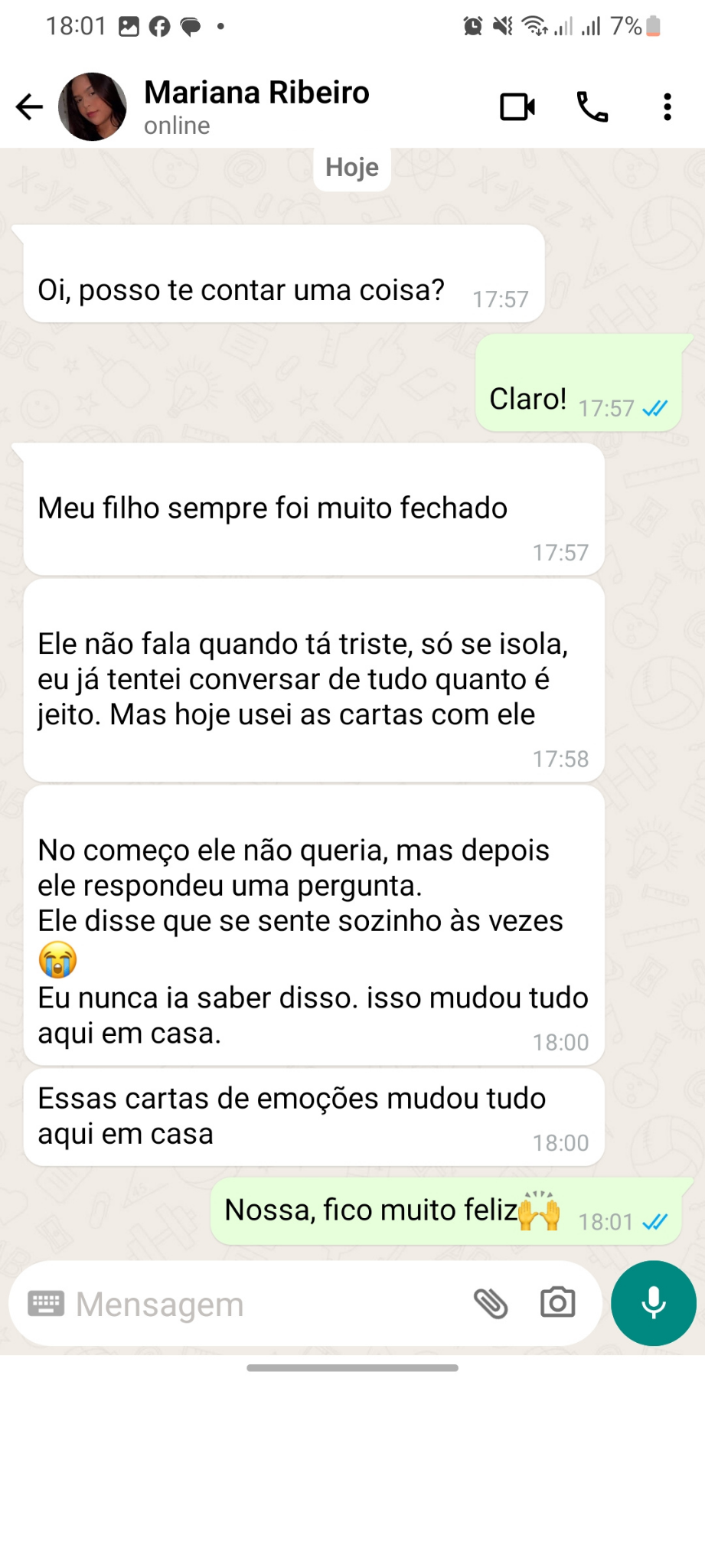Screen dimensions: 705x1568
Task: Tap 'Meu filho sempre foi muito fechado' message
Action: [x=314, y=509]
